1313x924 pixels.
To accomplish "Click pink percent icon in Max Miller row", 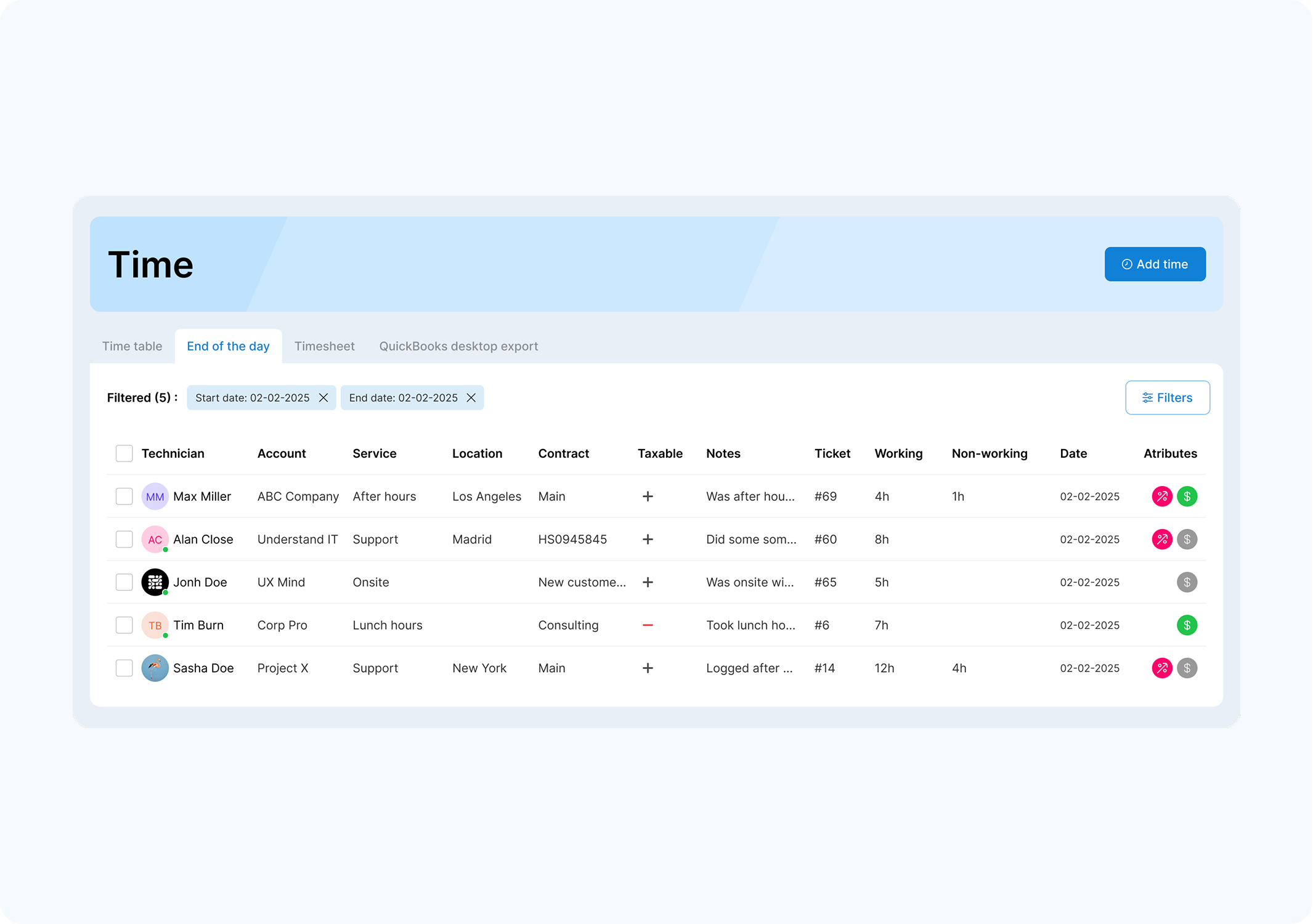I will (x=1161, y=496).
